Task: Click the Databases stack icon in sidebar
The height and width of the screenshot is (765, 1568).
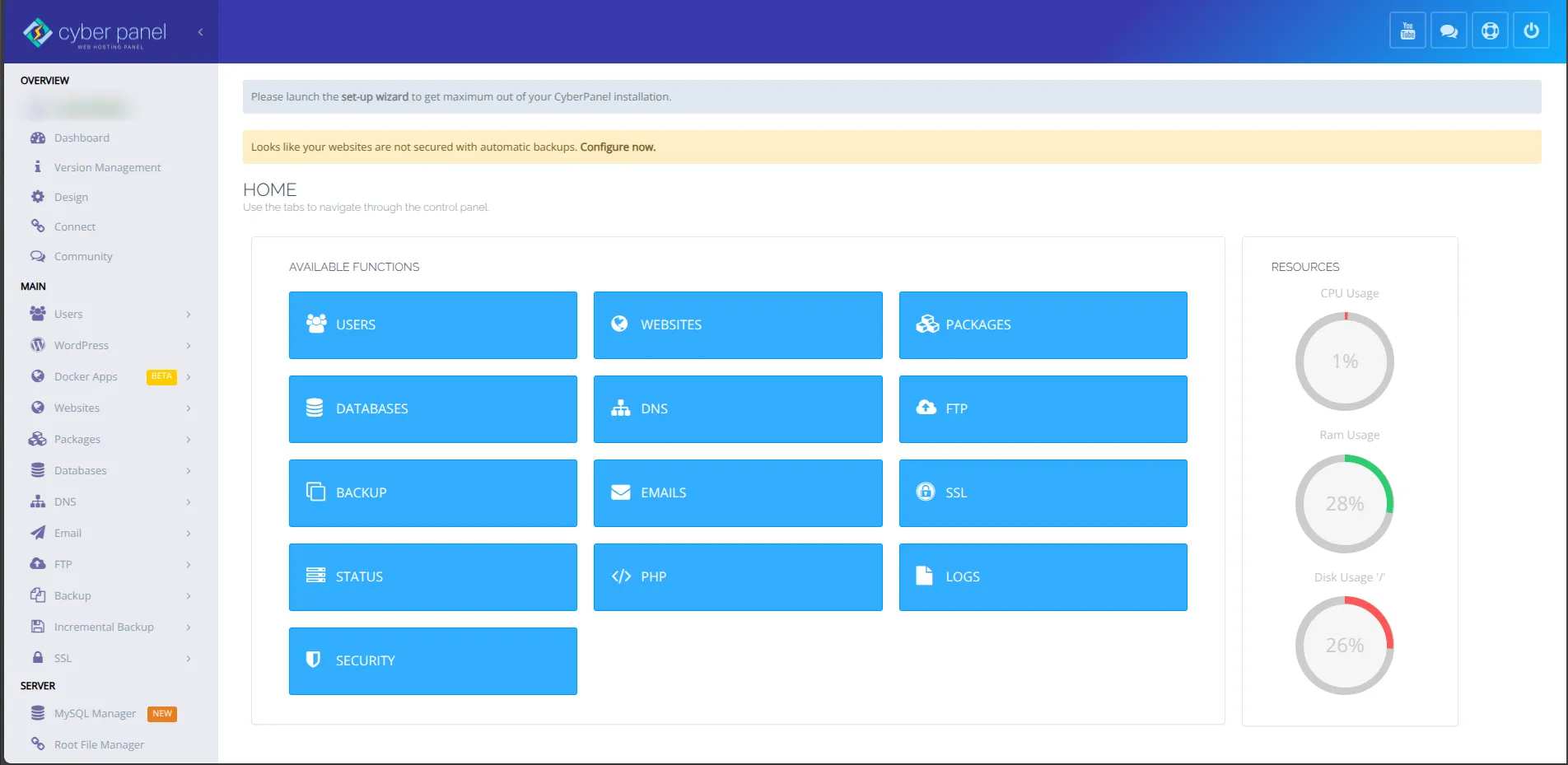Action: coord(38,470)
